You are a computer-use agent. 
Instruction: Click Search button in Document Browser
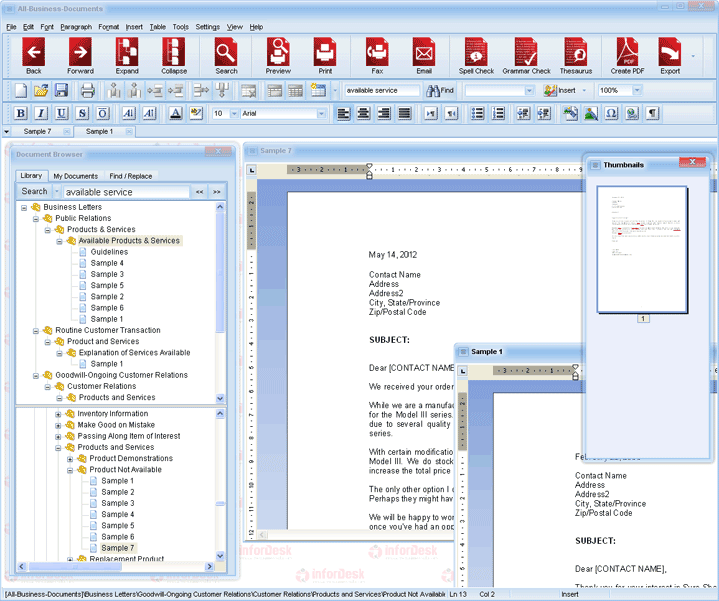click(34, 192)
